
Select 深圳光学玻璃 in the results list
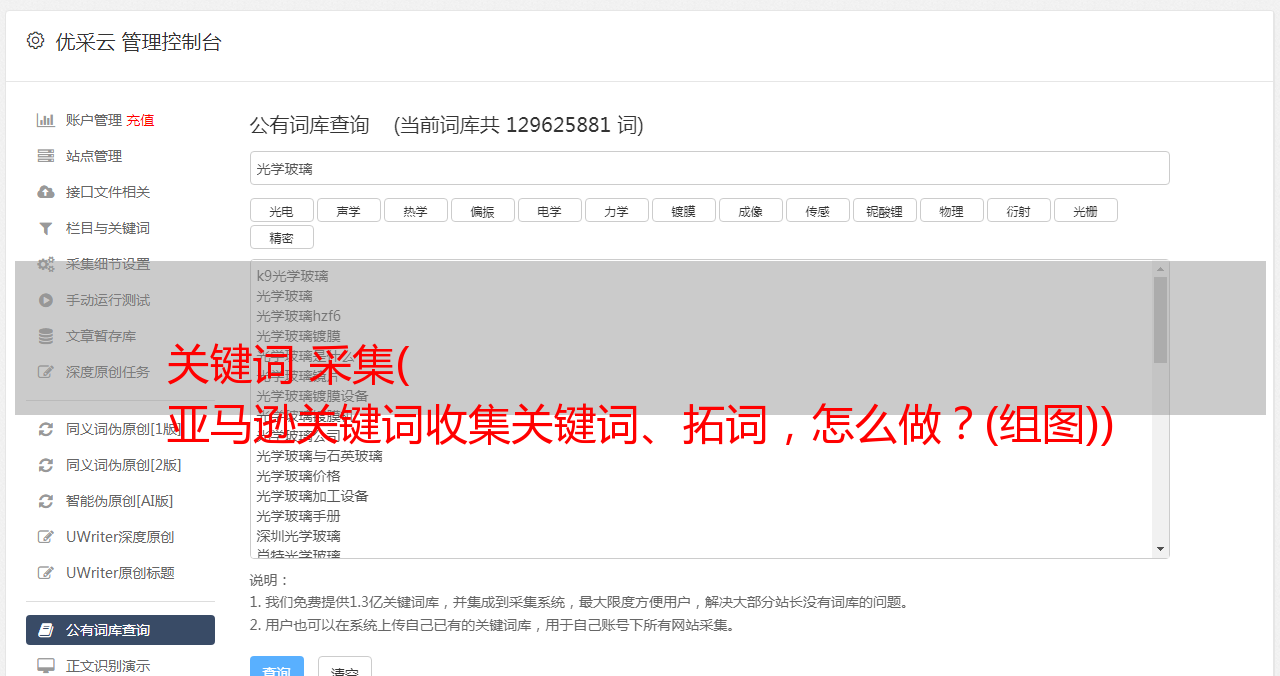[298, 536]
